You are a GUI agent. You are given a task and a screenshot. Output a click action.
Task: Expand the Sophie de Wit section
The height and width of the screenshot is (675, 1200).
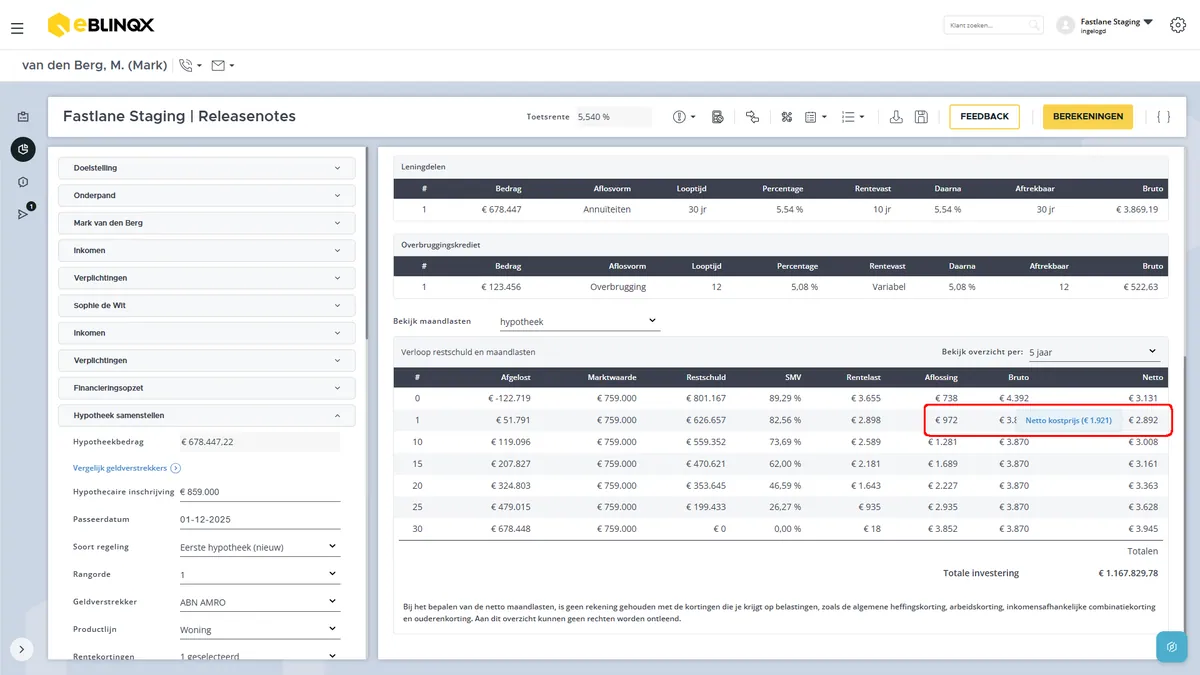click(x=207, y=305)
